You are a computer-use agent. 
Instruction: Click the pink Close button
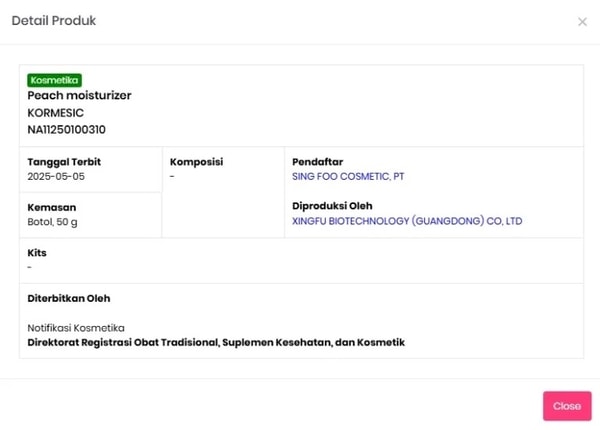pyautogui.click(x=567, y=406)
